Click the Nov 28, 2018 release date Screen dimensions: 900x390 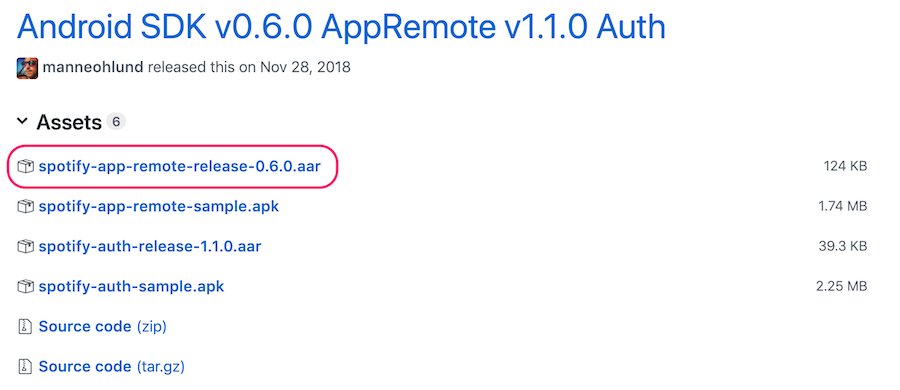[305, 67]
